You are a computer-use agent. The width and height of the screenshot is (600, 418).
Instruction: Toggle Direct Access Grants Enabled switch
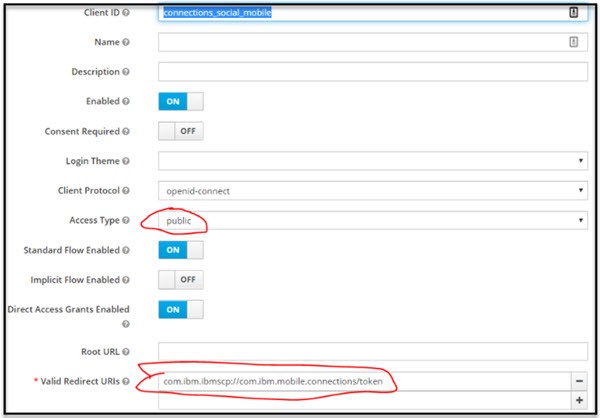pos(181,309)
